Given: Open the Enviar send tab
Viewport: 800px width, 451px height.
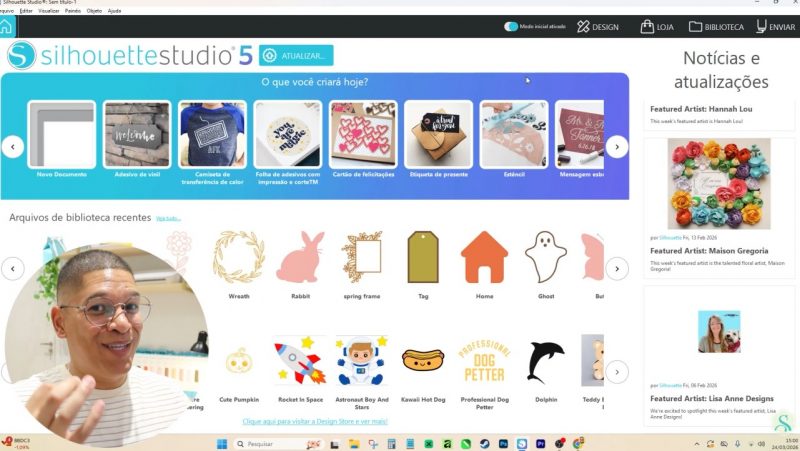Looking at the screenshot, I should click(x=776, y=27).
